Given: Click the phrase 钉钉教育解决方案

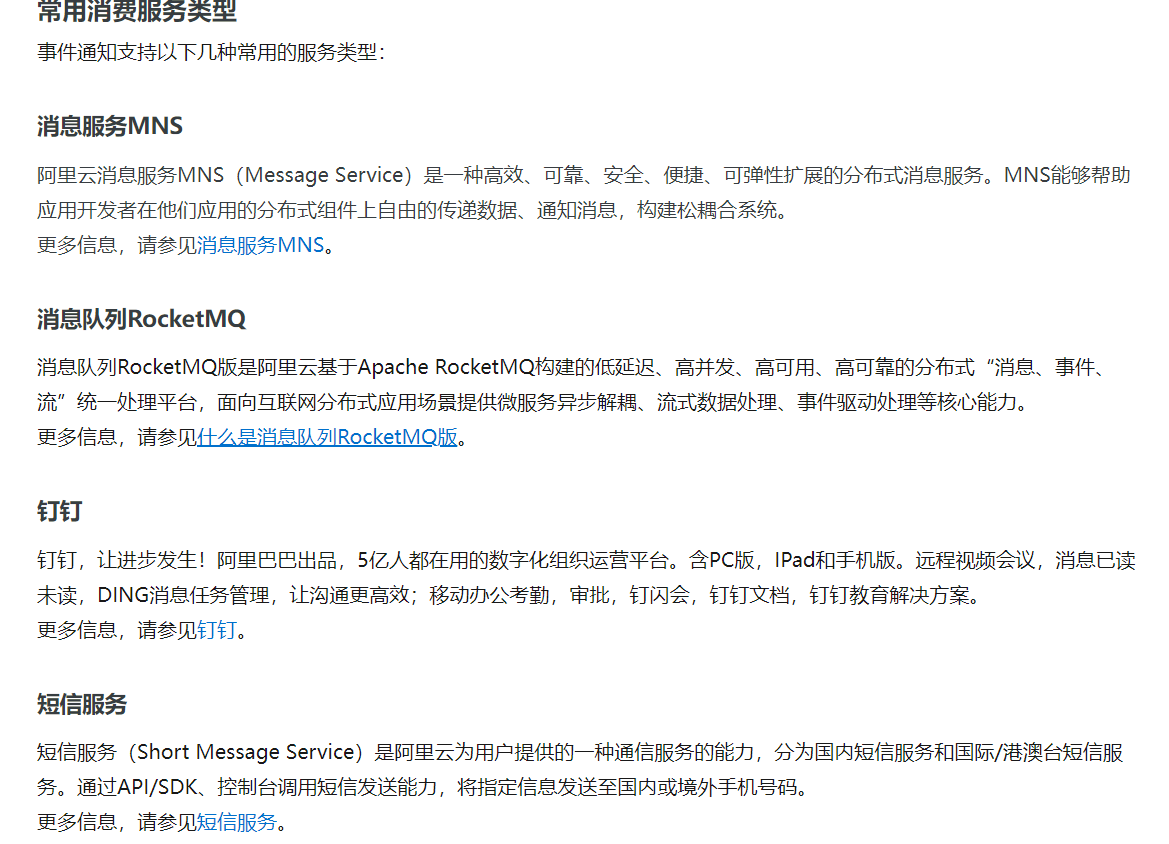Looking at the screenshot, I should pyautogui.click(x=889, y=595).
